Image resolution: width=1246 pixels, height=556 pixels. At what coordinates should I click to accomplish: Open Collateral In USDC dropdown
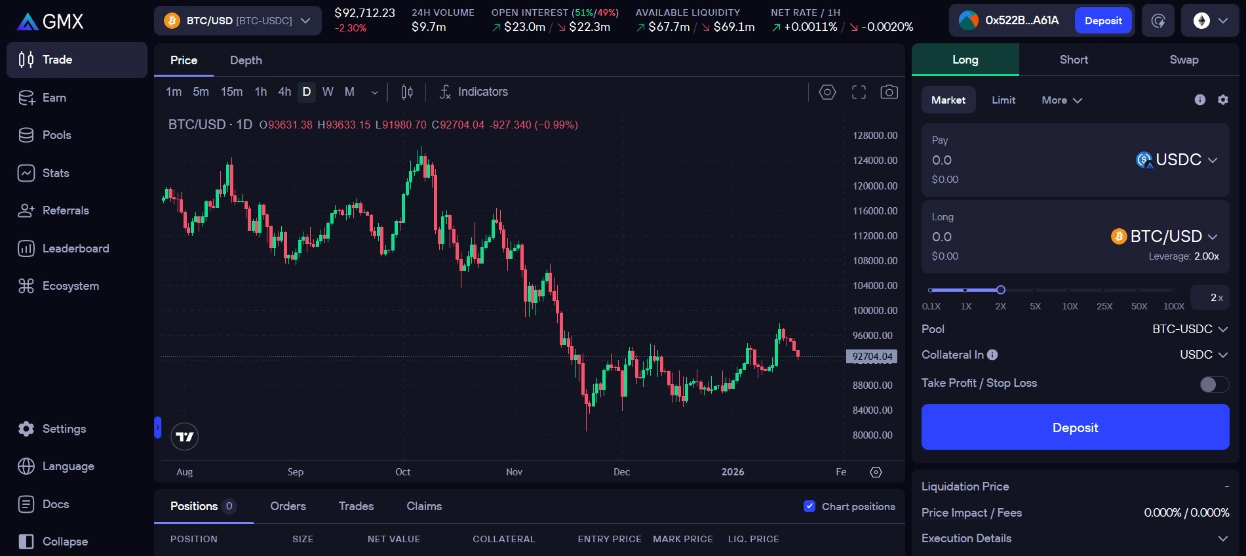pos(1204,355)
